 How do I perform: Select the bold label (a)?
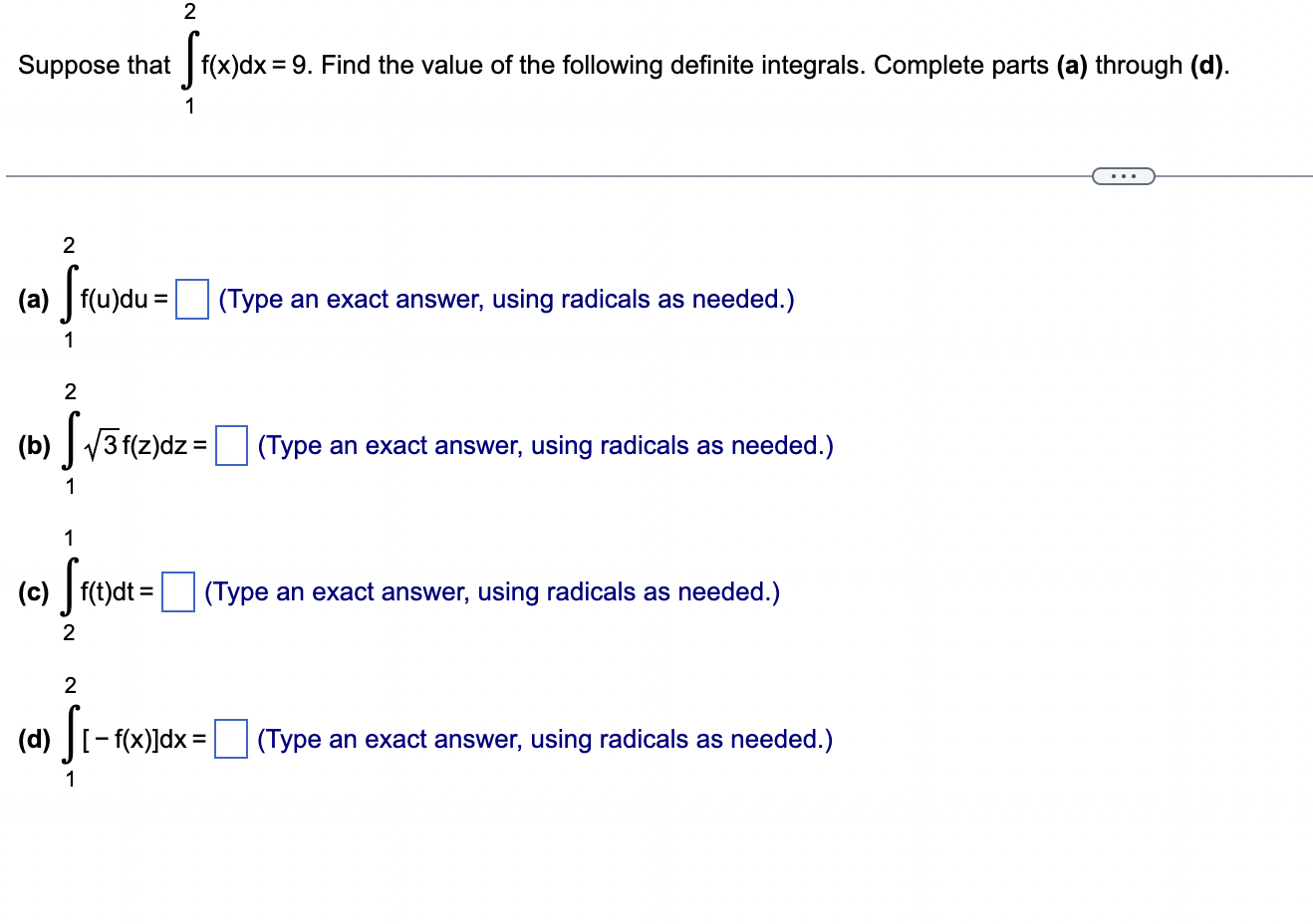35,298
